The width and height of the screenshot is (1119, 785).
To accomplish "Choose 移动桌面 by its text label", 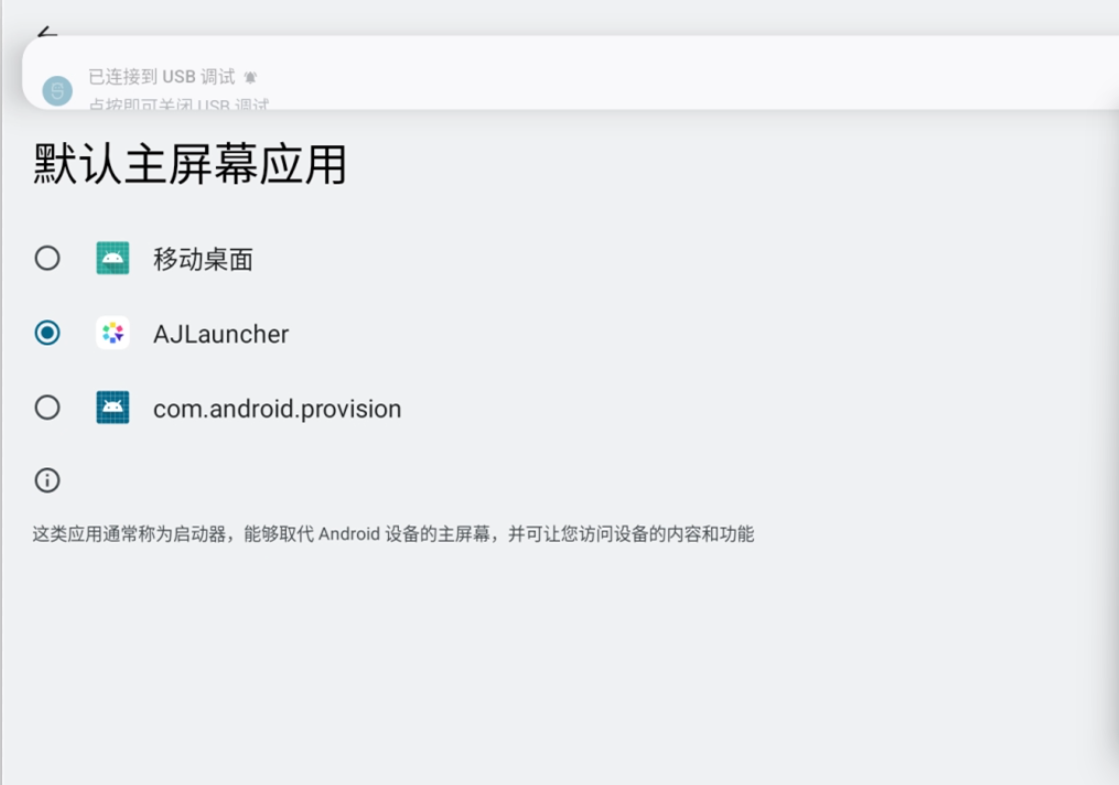I will coord(203,259).
